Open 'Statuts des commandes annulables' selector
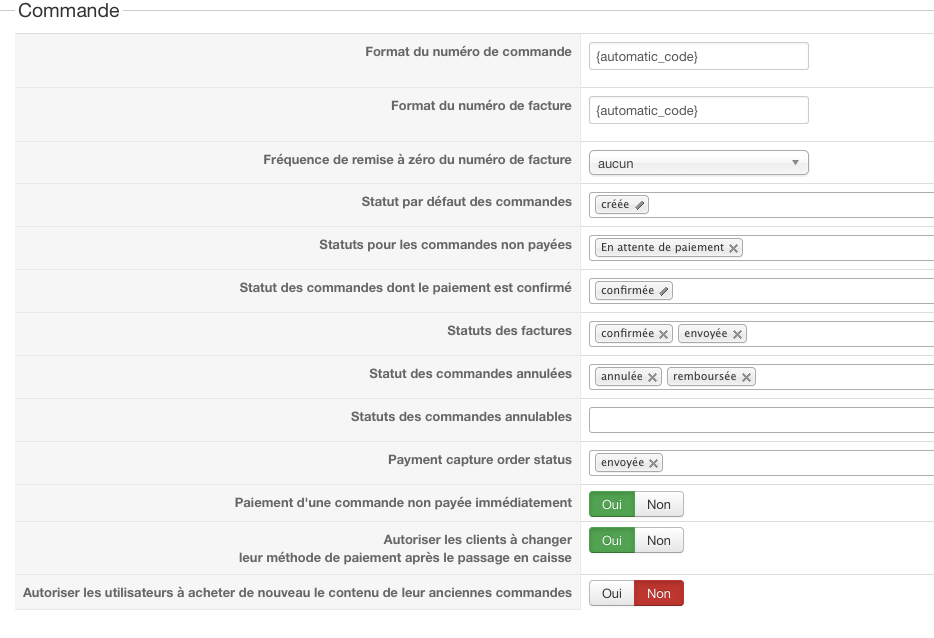 [x=760, y=420]
